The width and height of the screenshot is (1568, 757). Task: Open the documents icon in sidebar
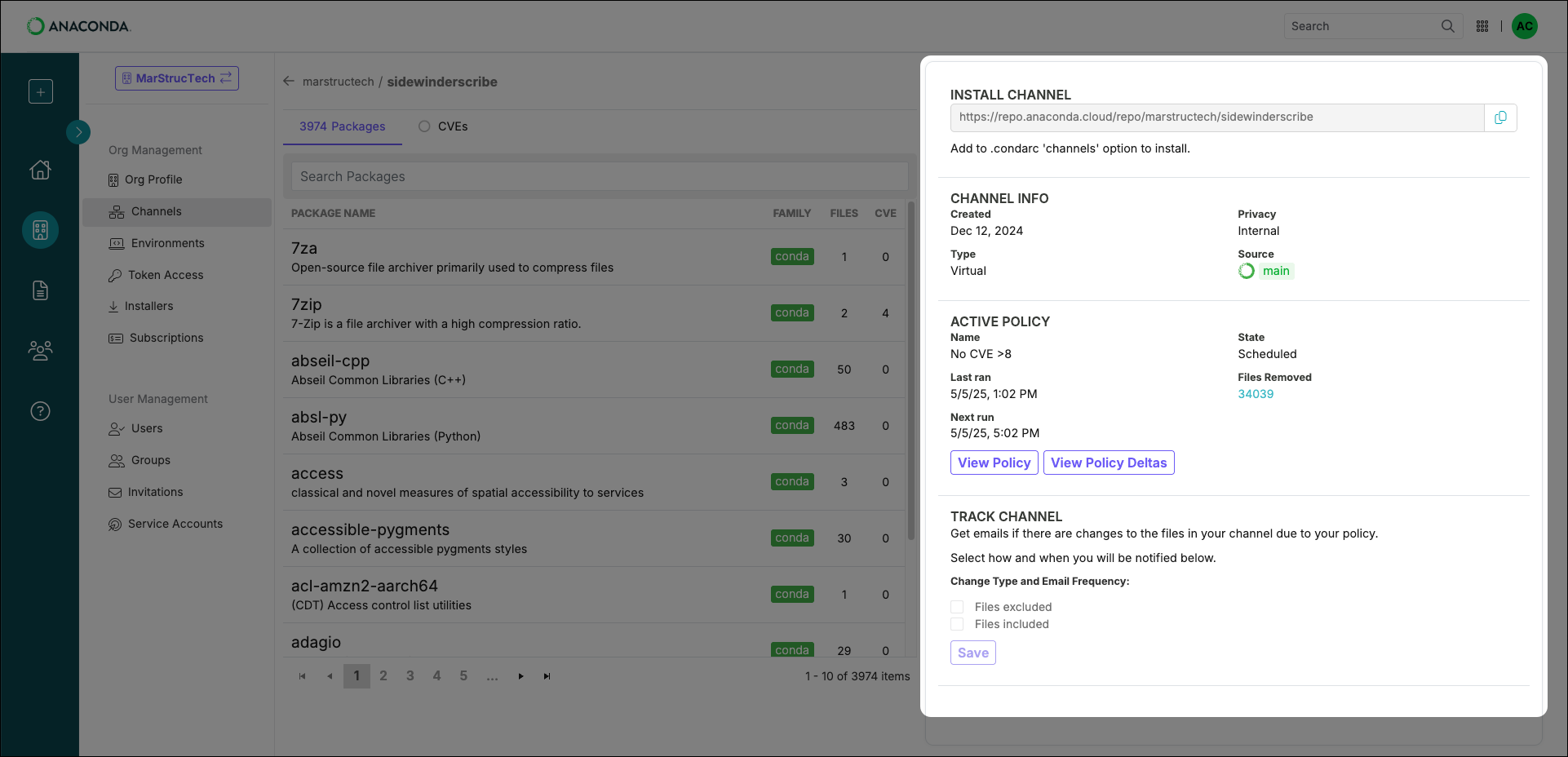pyautogui.click(x=40, y=290)
